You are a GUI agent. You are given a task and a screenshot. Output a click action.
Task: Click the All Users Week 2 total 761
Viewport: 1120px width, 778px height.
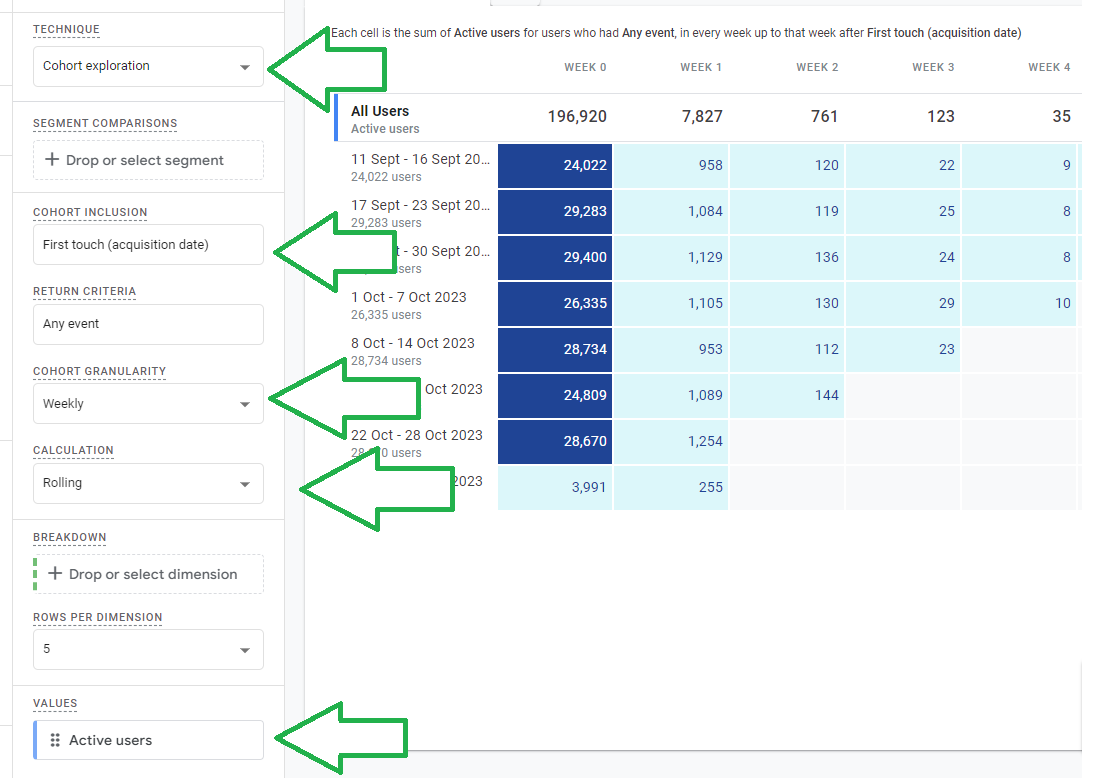[824, 116]
